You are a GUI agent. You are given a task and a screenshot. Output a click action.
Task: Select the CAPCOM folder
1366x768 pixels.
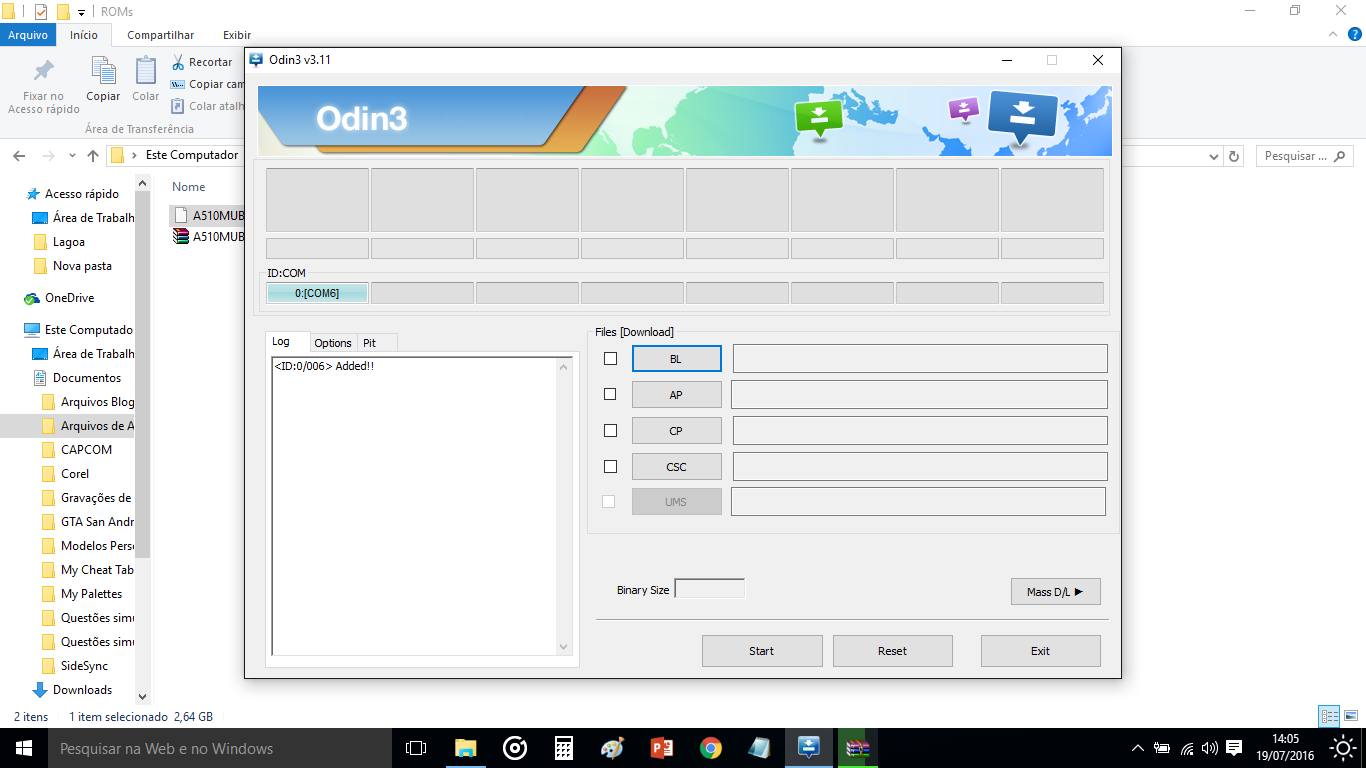86,450
